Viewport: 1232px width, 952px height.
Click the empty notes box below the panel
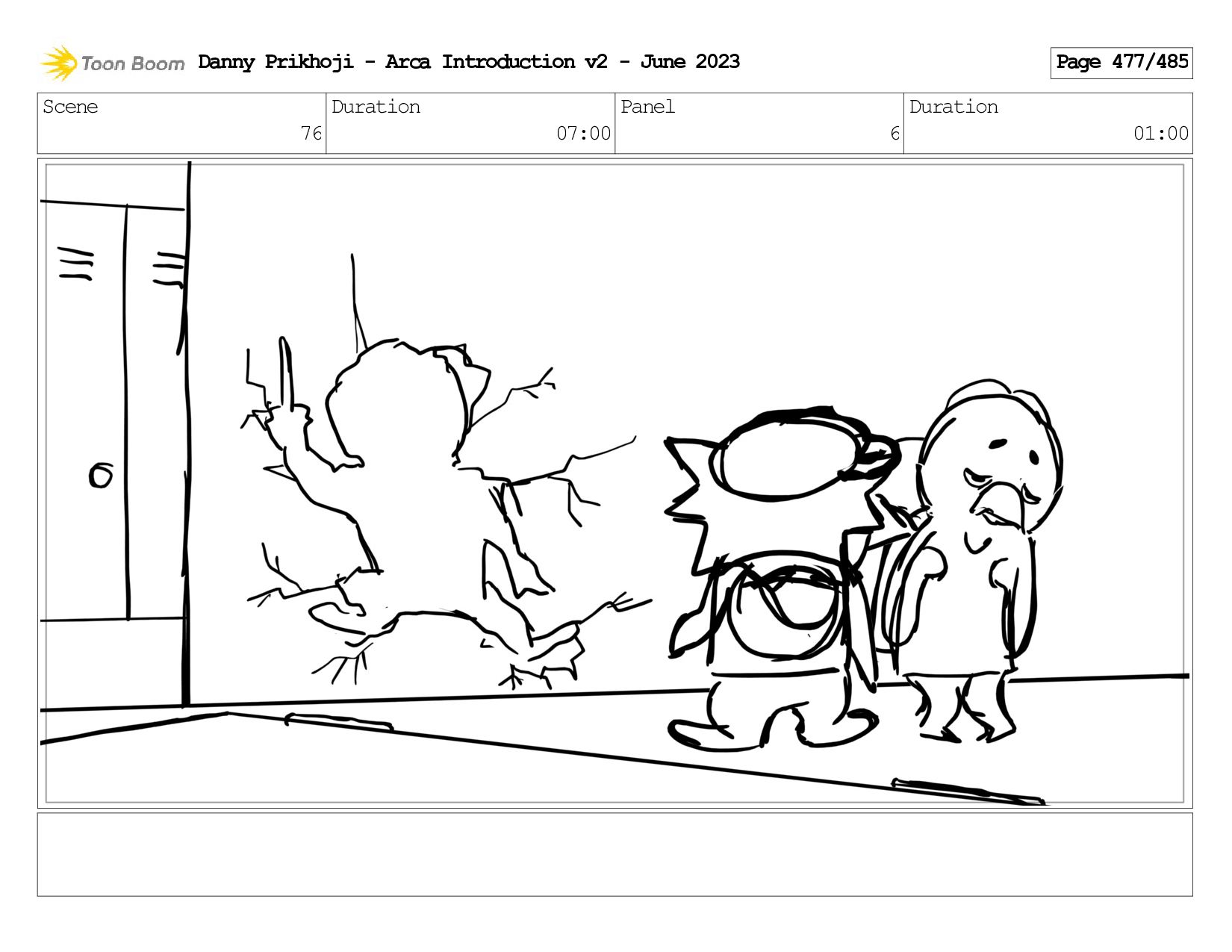tap(615, 855)
